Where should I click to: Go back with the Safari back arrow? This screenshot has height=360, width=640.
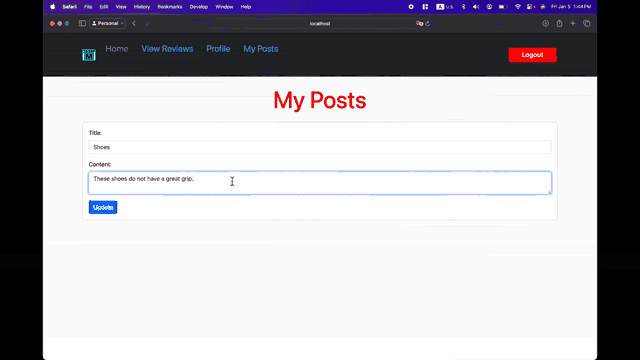134,23
